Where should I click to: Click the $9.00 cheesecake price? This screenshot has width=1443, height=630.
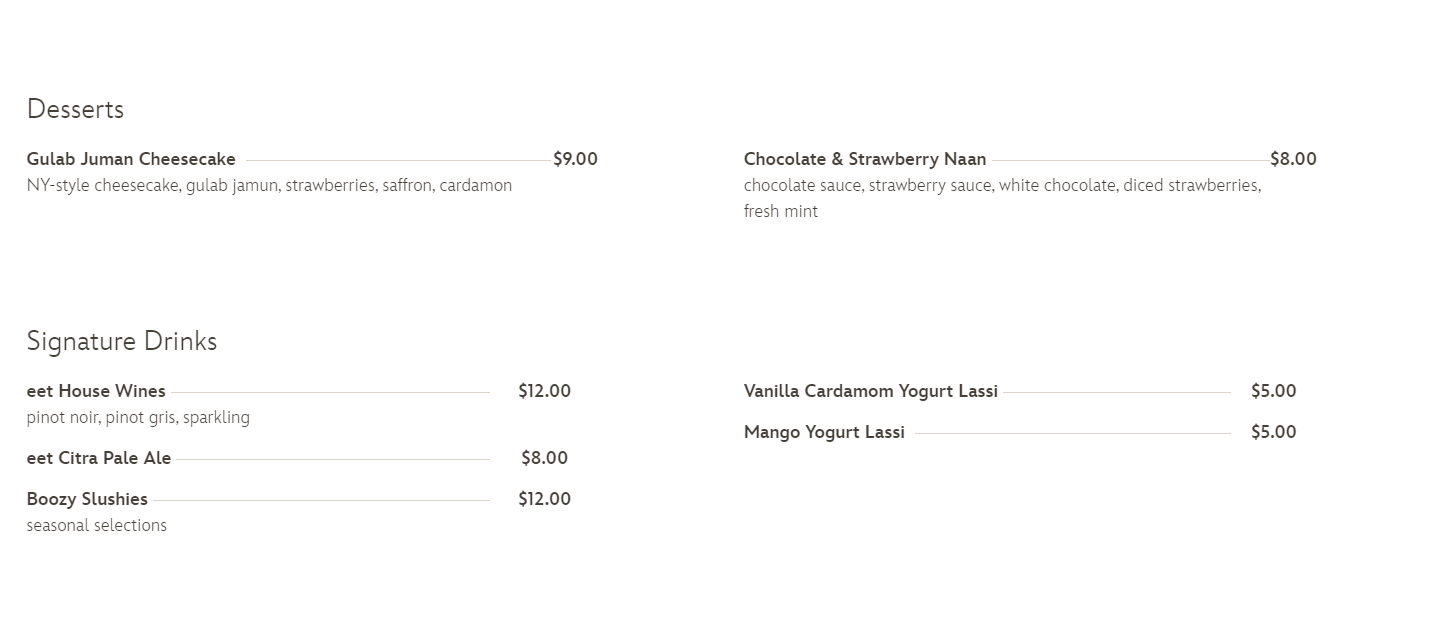point(575,159)
